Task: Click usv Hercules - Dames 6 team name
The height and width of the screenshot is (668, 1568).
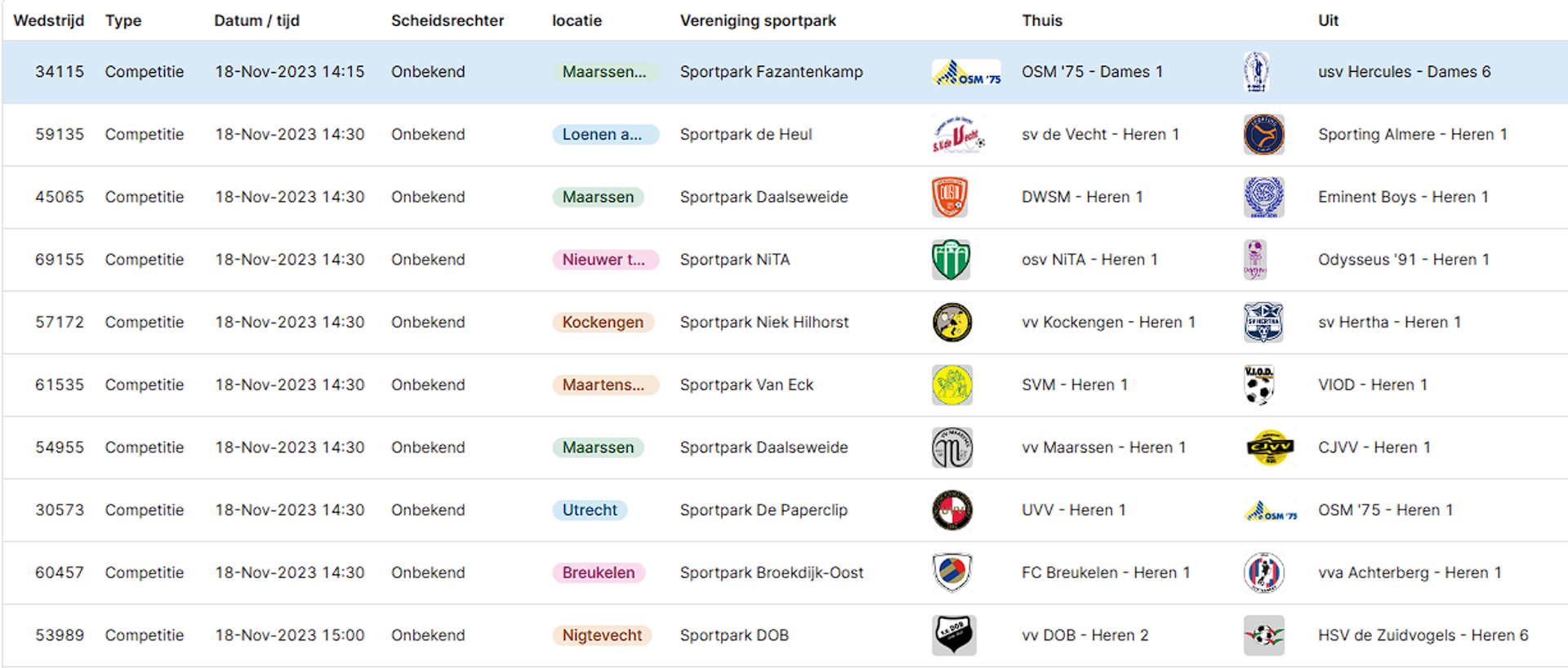Action: pos(1405,72)
